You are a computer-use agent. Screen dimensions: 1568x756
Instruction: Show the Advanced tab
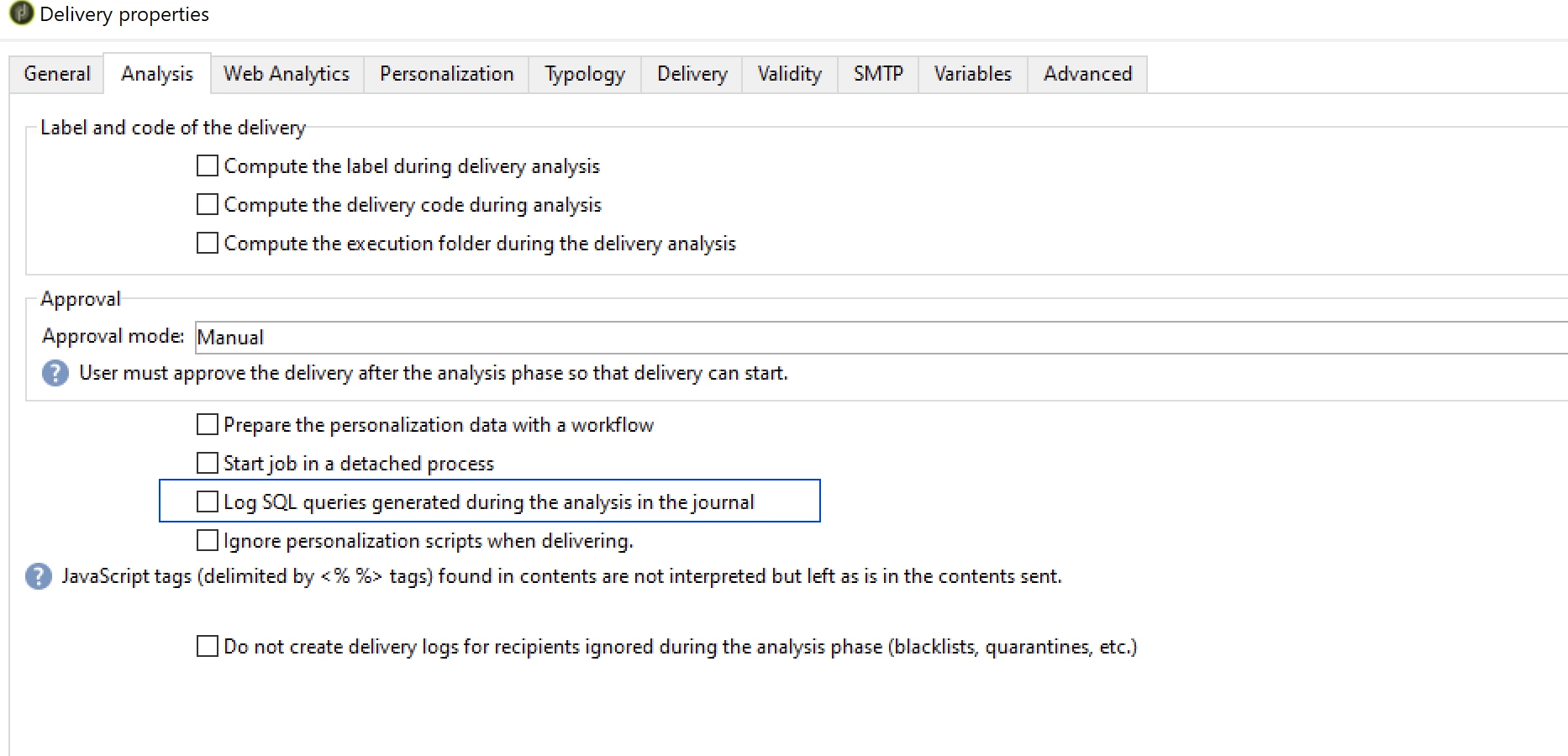point(1087,74)
